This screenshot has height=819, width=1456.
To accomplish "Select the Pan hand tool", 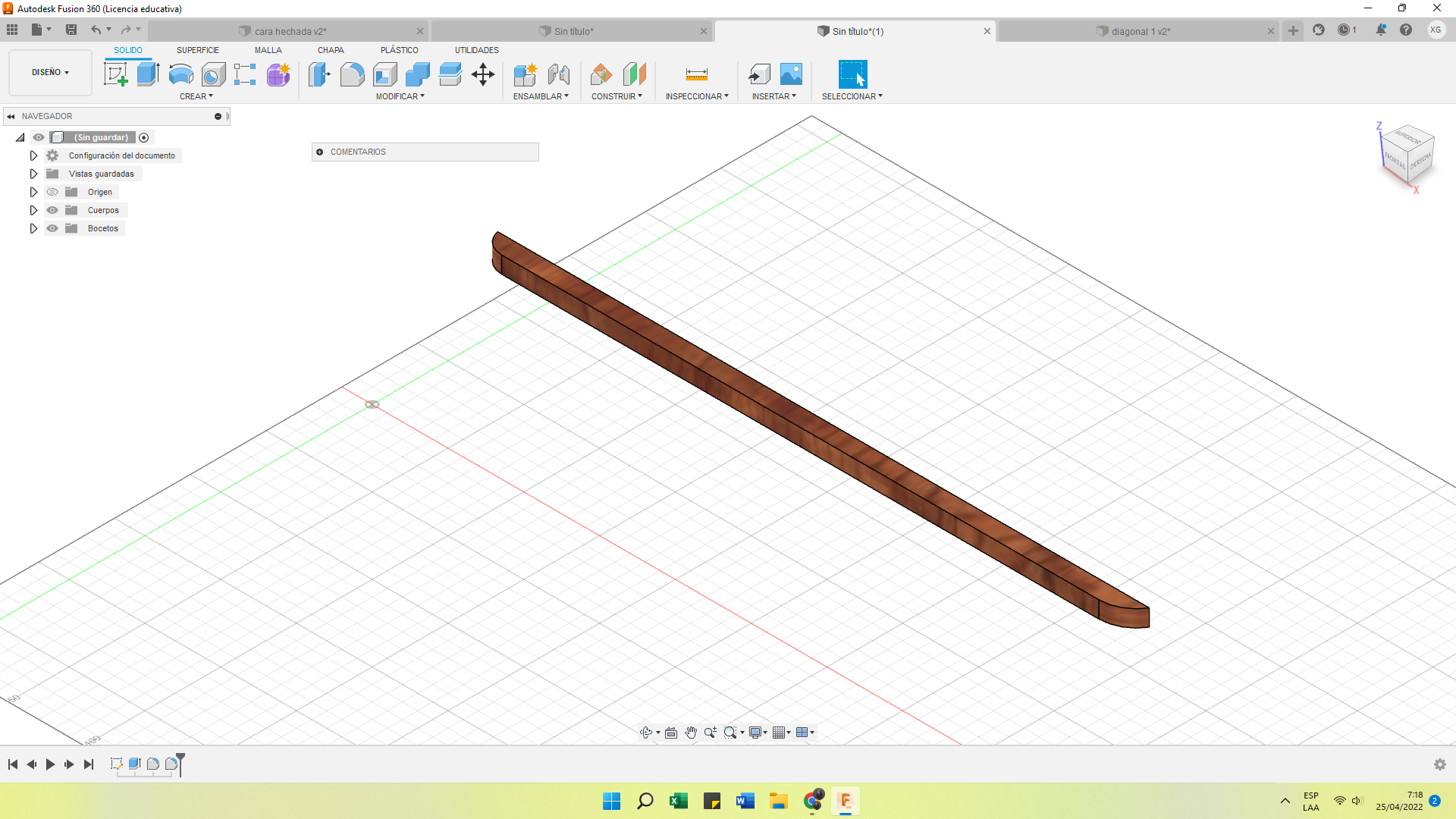I will (x=691, y=733).
